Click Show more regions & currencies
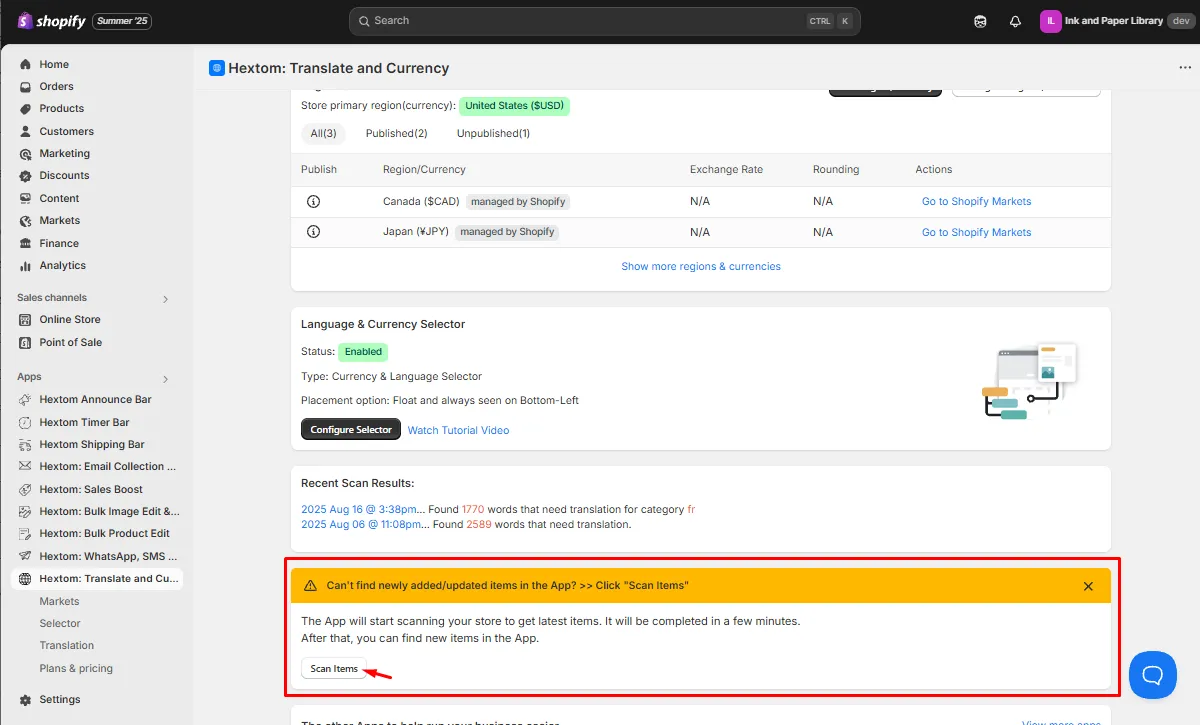Viewport: 1200px width, 725px height. [701, 266]
